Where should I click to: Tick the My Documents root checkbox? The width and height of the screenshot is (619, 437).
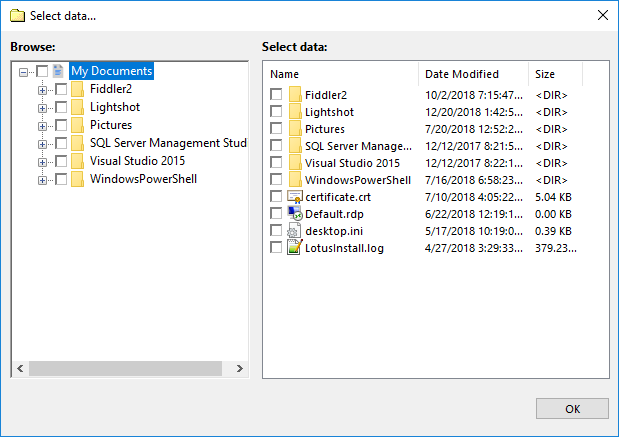pos(42,72)
